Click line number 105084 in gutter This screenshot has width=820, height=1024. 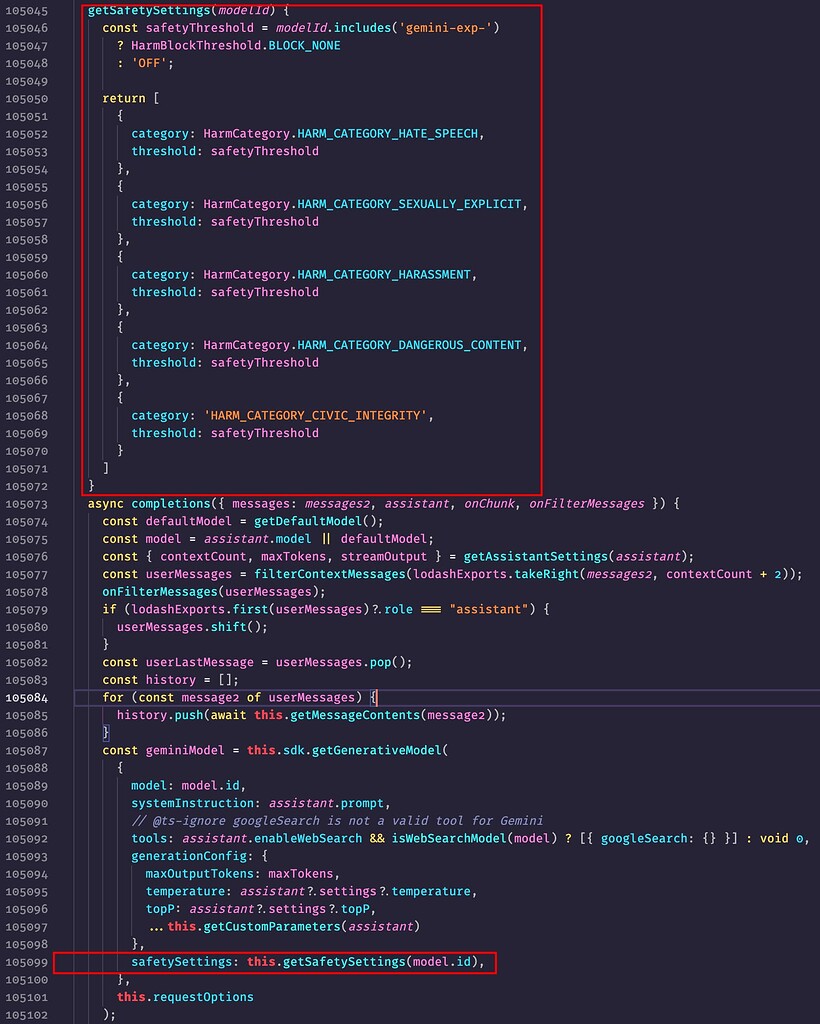[26, 697]
